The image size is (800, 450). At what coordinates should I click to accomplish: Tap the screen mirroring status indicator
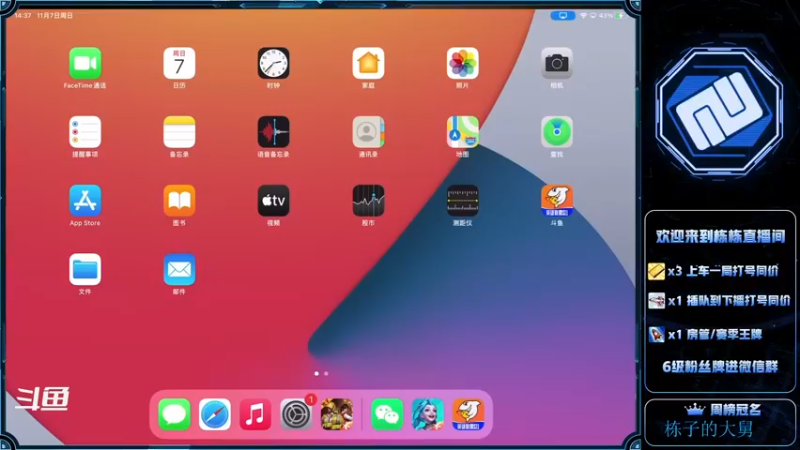pos(563,16)
